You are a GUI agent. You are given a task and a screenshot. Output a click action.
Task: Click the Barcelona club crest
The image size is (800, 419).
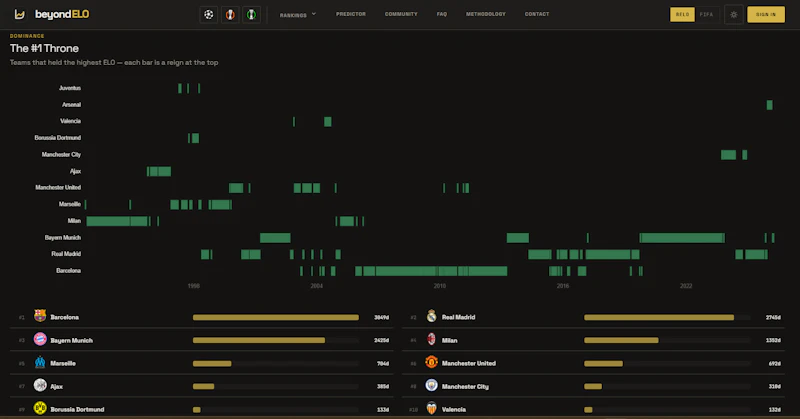click(40, 315)
